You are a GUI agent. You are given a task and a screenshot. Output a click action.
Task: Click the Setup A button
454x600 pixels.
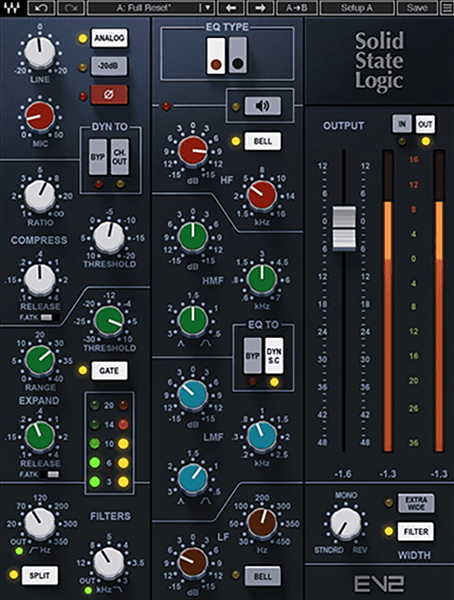pyautogui.click(x=357, y=8)
